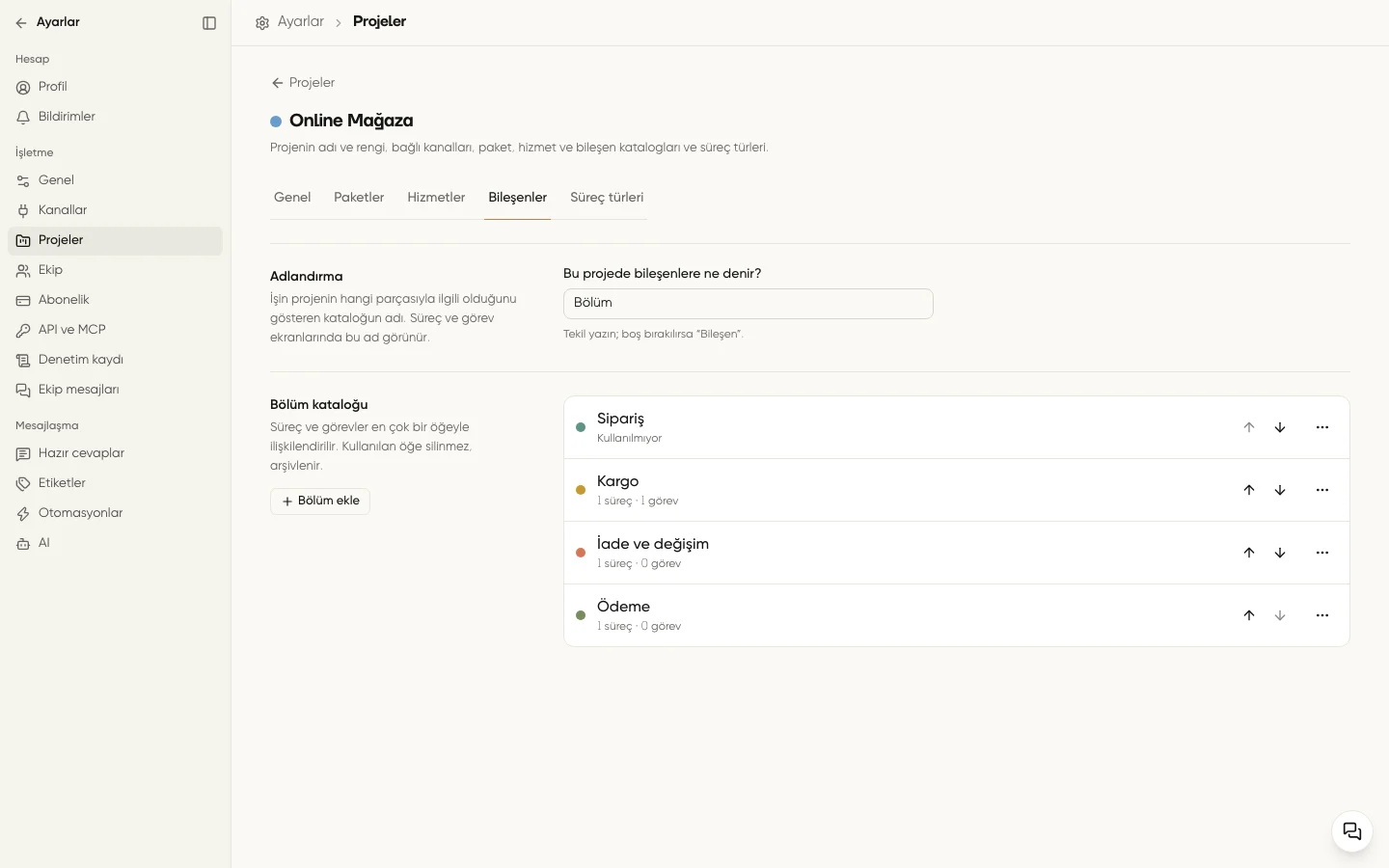The height and width of the screenshot is (868, 1389).
Task: Switch to the Süreç türleri tab
Action: pyautogui.click(x=607, y=198)
